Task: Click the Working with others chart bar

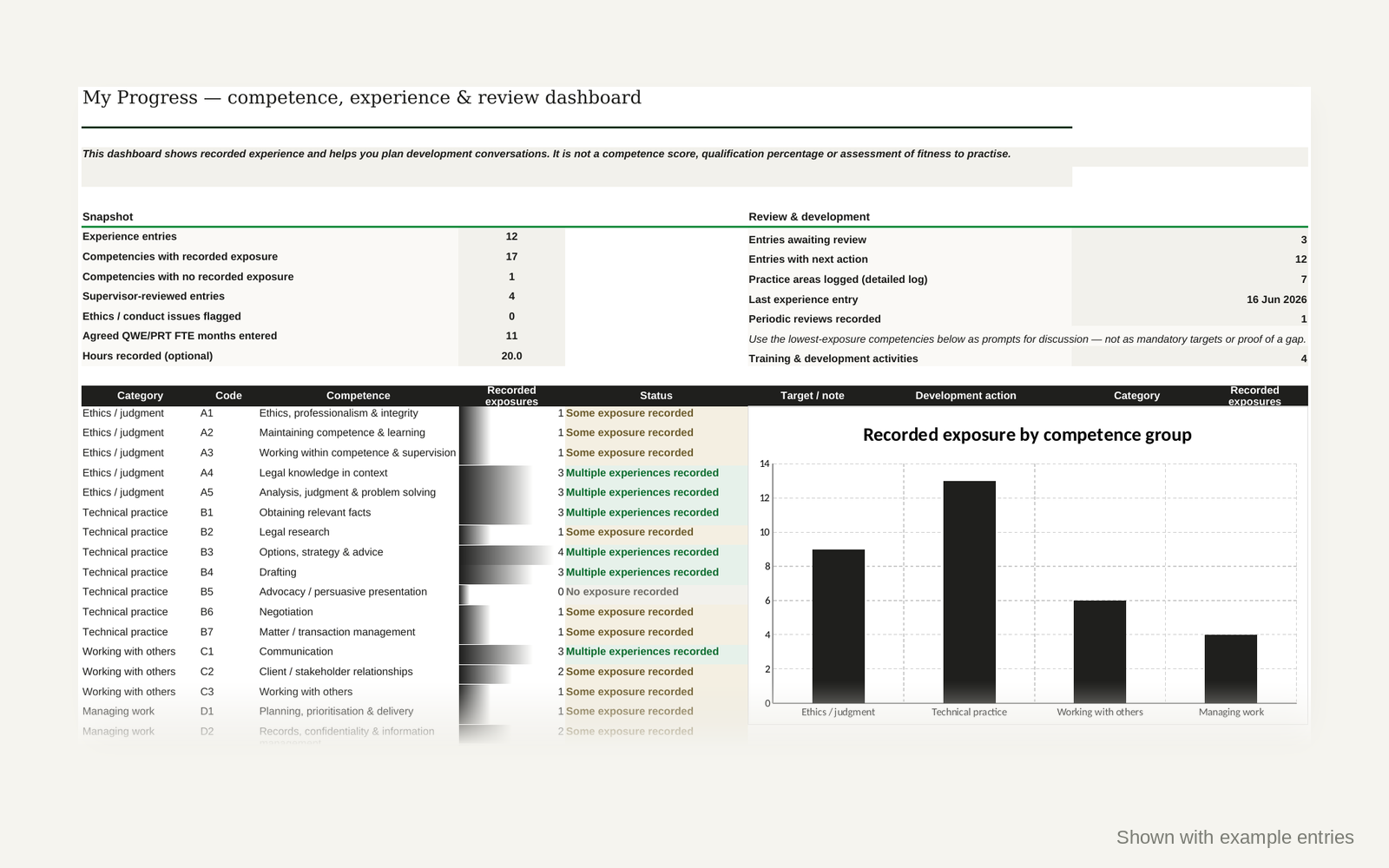Action: (1099, 652)
